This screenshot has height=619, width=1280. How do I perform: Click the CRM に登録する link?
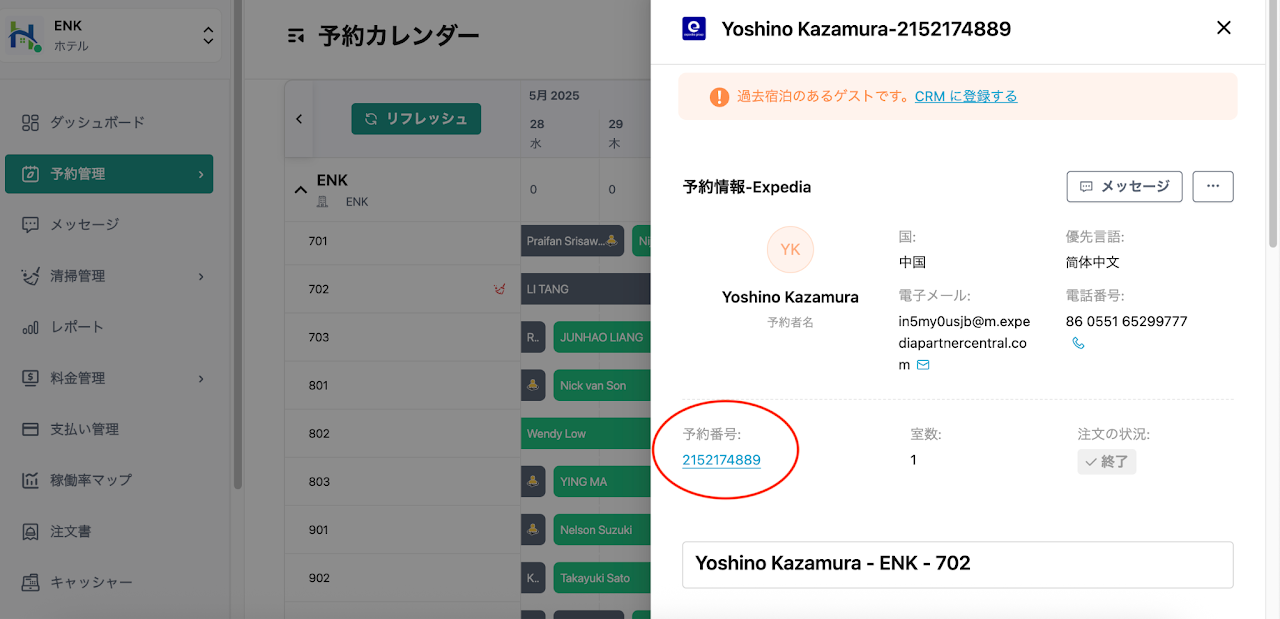965,96
